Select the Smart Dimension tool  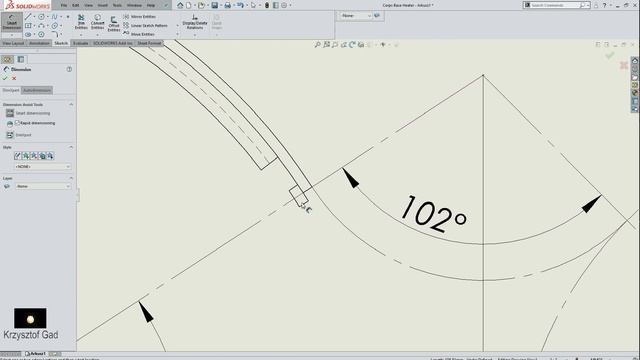(x=11, y=21)
